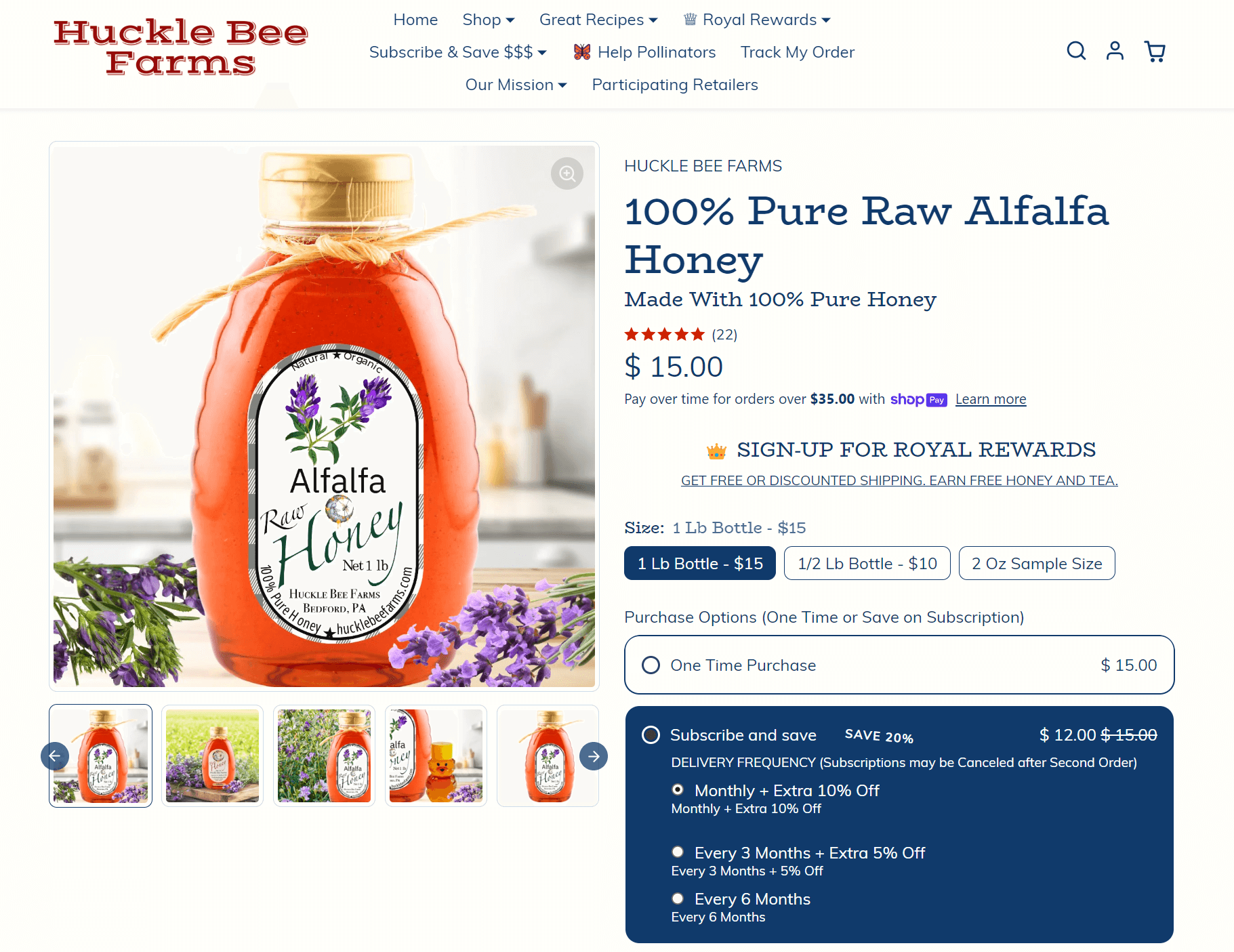Choose Every 6 Months delivery frequency
The image size is (1234, 952).
pos(678,898)
